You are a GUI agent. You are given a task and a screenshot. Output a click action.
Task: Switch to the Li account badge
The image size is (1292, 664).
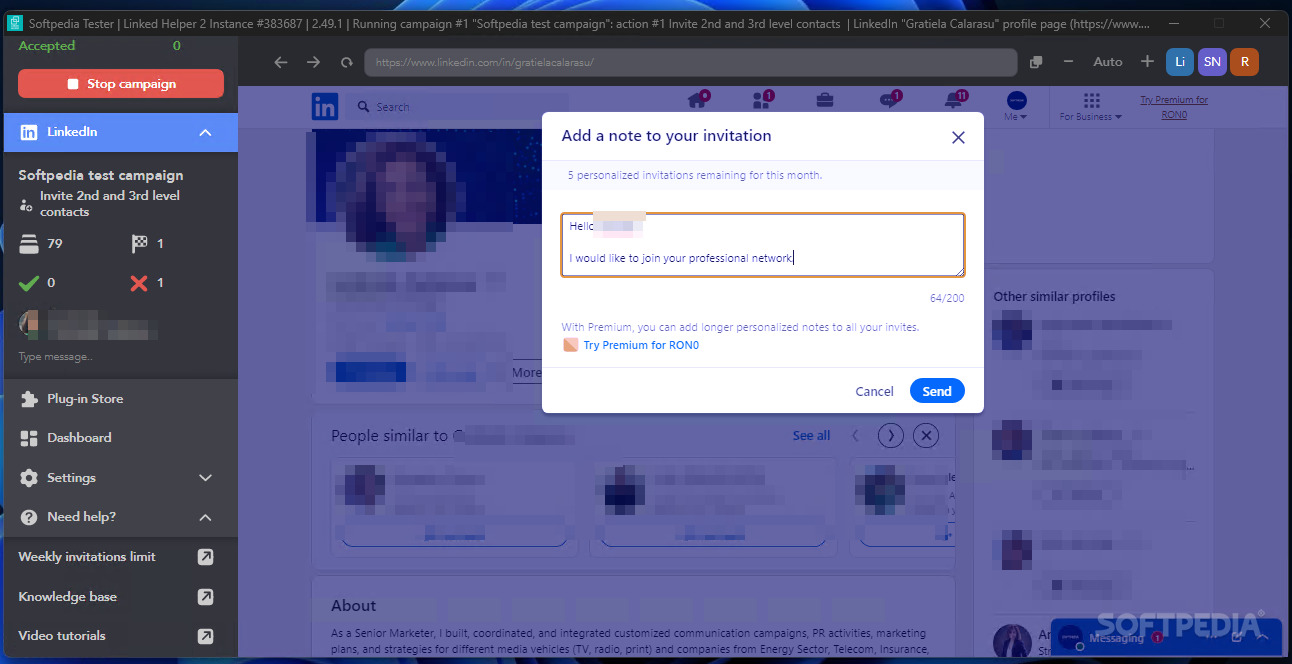click(1180, 62)
